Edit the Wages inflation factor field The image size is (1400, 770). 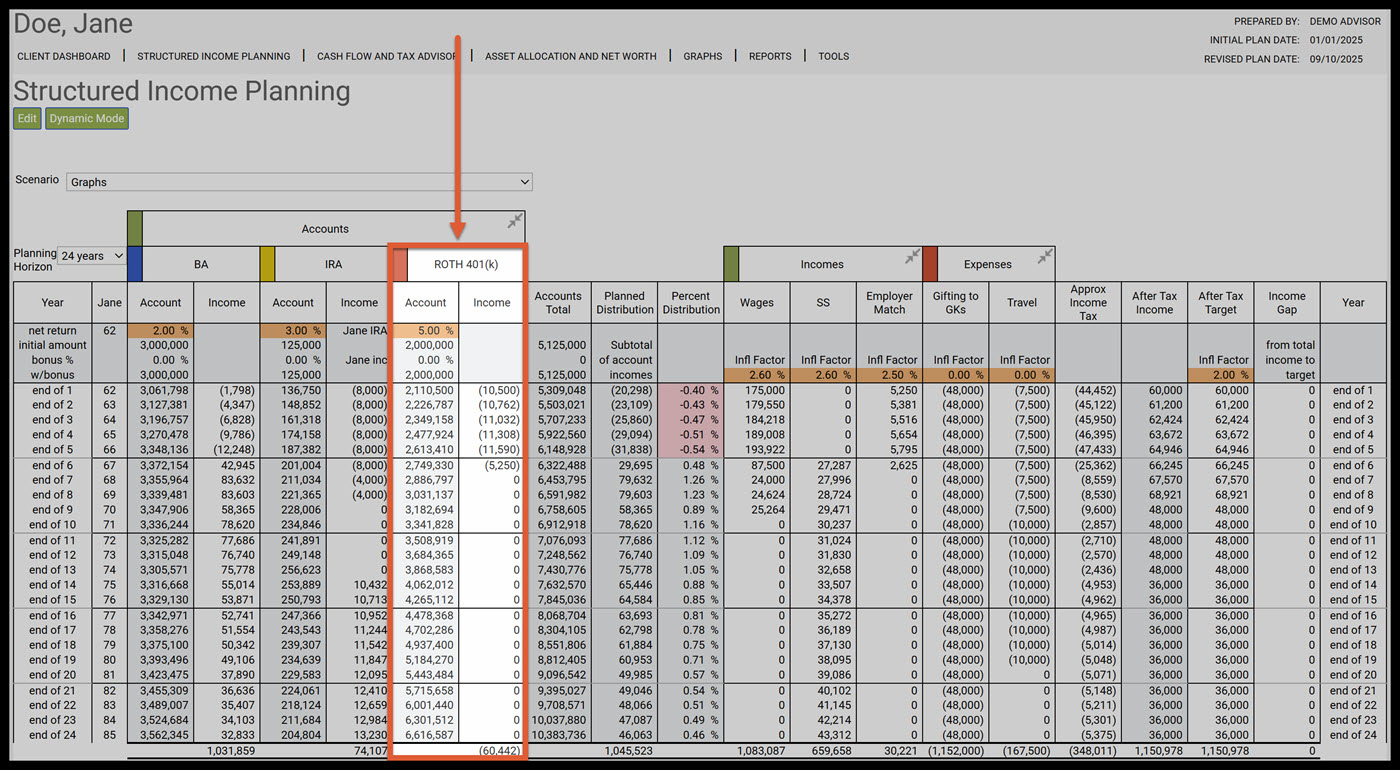point(757,375)
